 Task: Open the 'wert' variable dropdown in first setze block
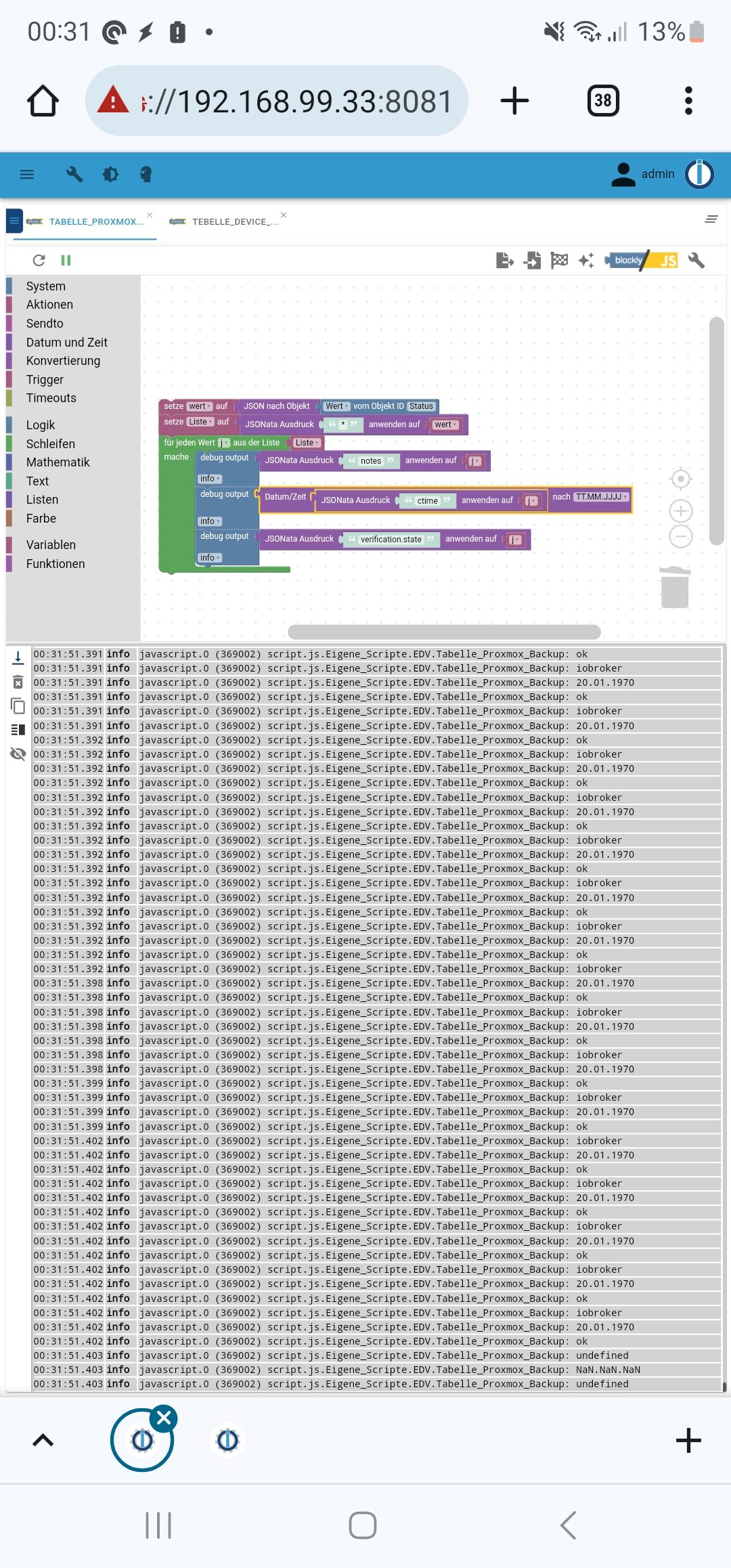pos(199,406)
